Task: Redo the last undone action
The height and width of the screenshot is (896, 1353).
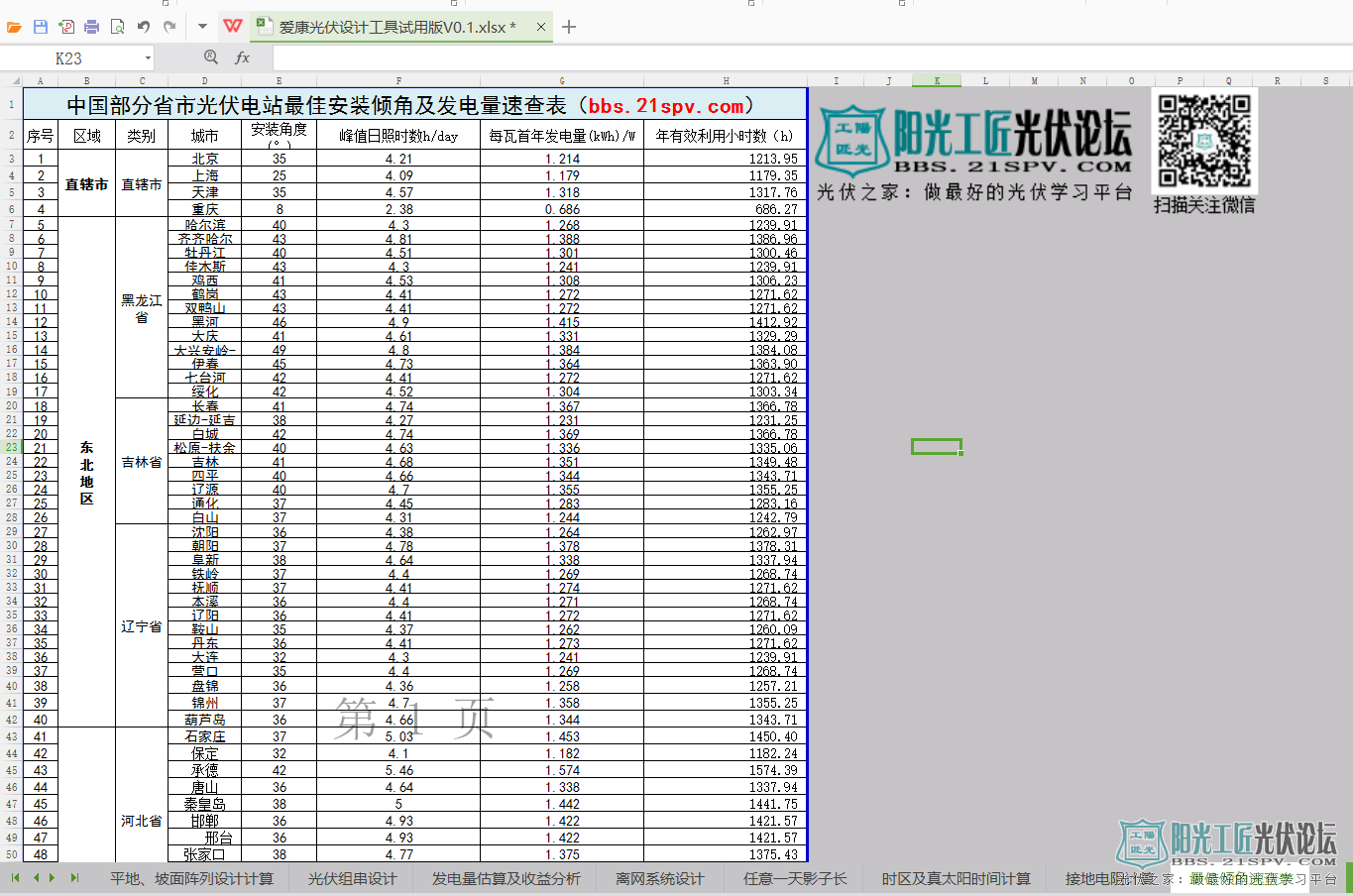Action: point(169,27)
